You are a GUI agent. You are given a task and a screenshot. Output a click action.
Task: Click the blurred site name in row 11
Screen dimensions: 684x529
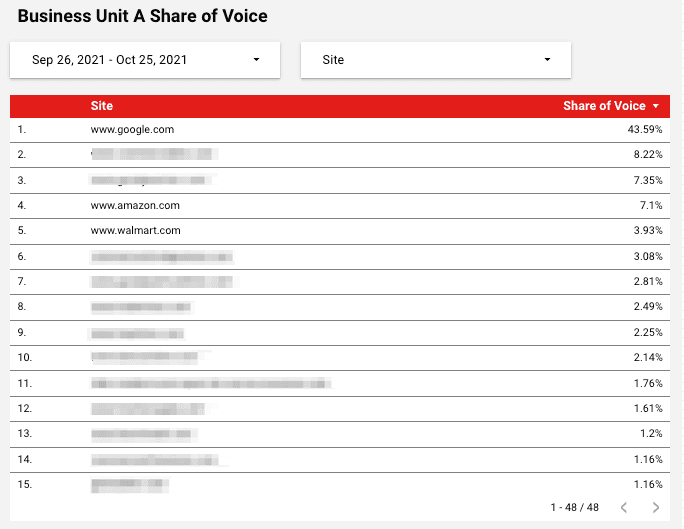pos(210,383)
